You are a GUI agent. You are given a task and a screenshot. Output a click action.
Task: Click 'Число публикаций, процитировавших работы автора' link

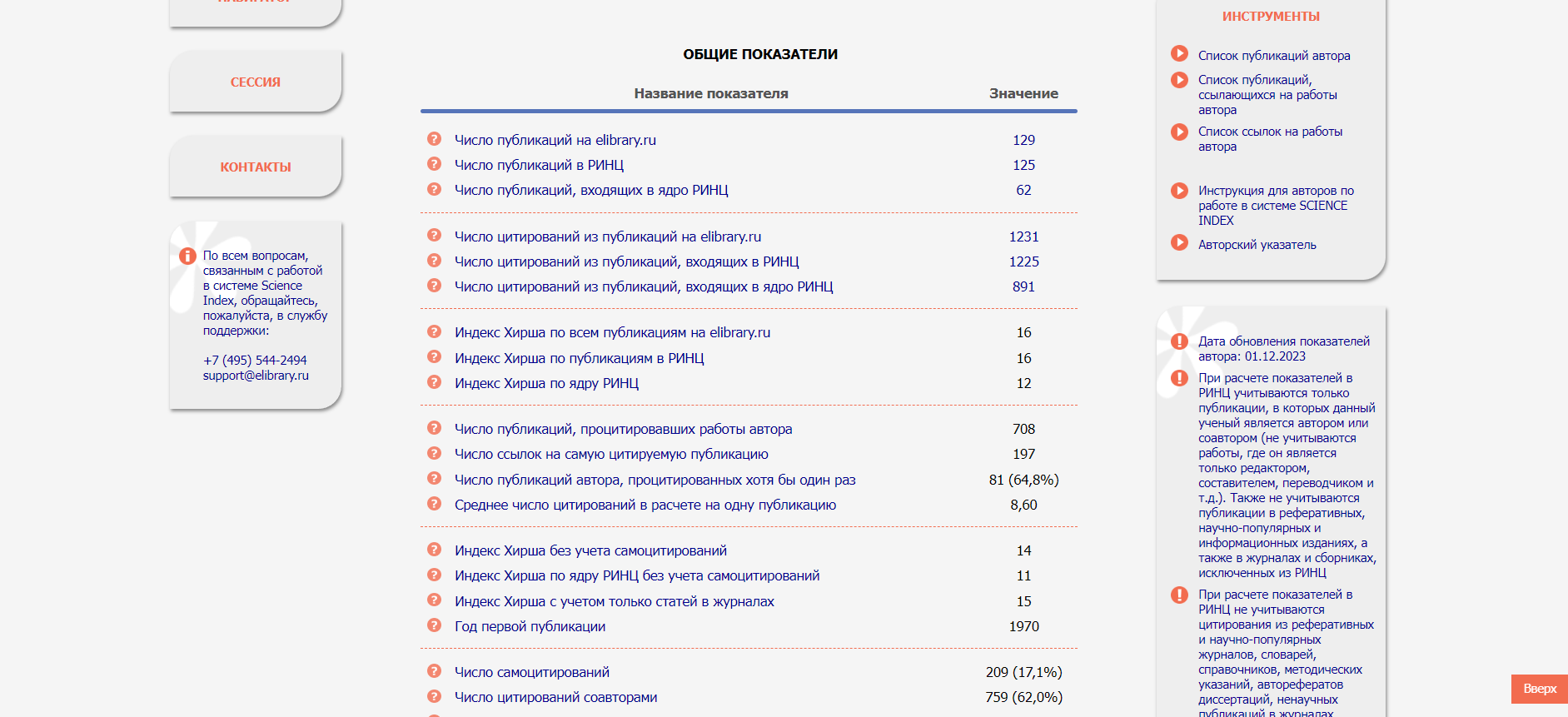tap(623, 429)
